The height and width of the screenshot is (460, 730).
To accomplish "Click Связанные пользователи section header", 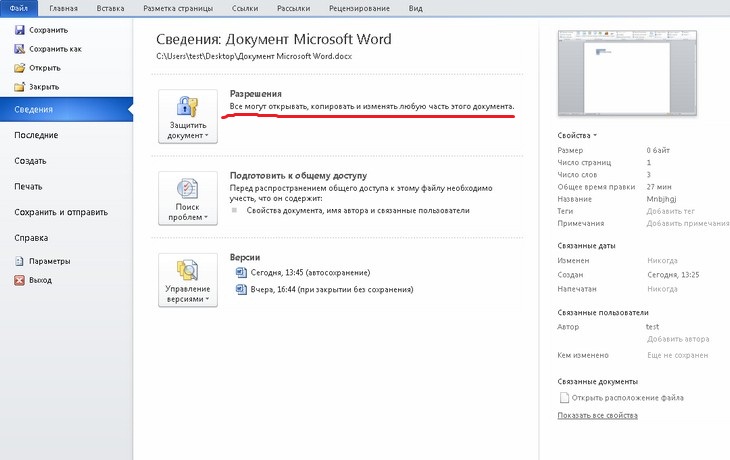I will click(603, 312).
